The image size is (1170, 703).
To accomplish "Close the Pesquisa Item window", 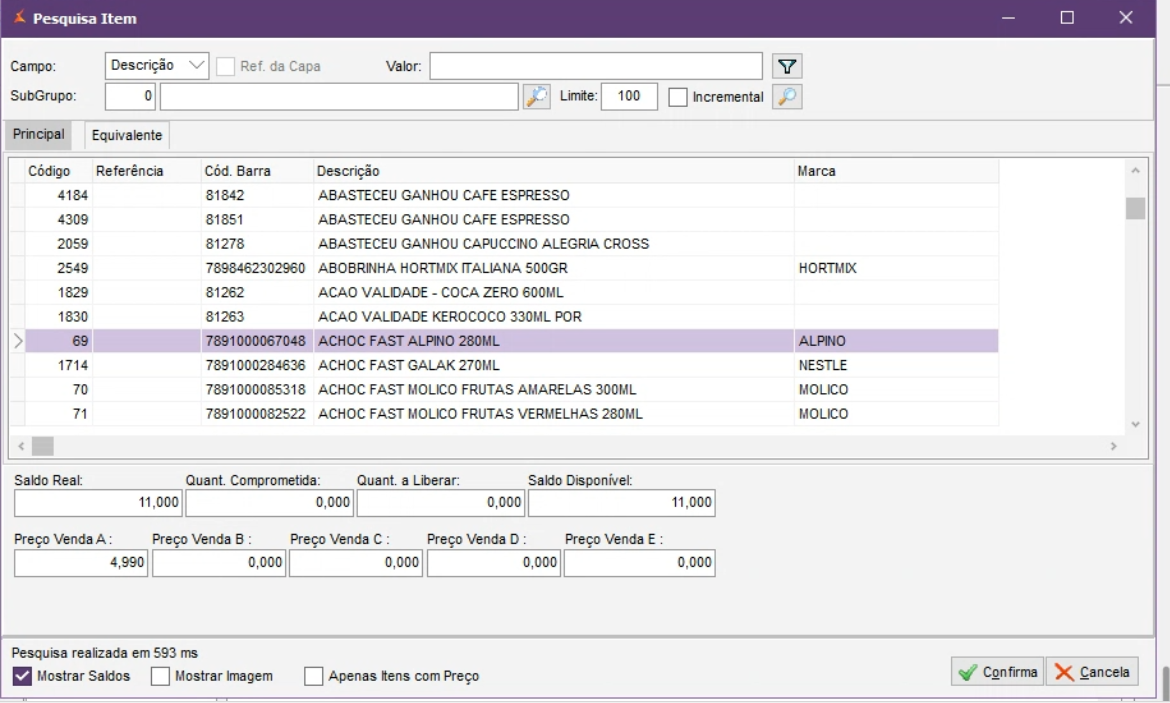I will (x=1126, y=18).
